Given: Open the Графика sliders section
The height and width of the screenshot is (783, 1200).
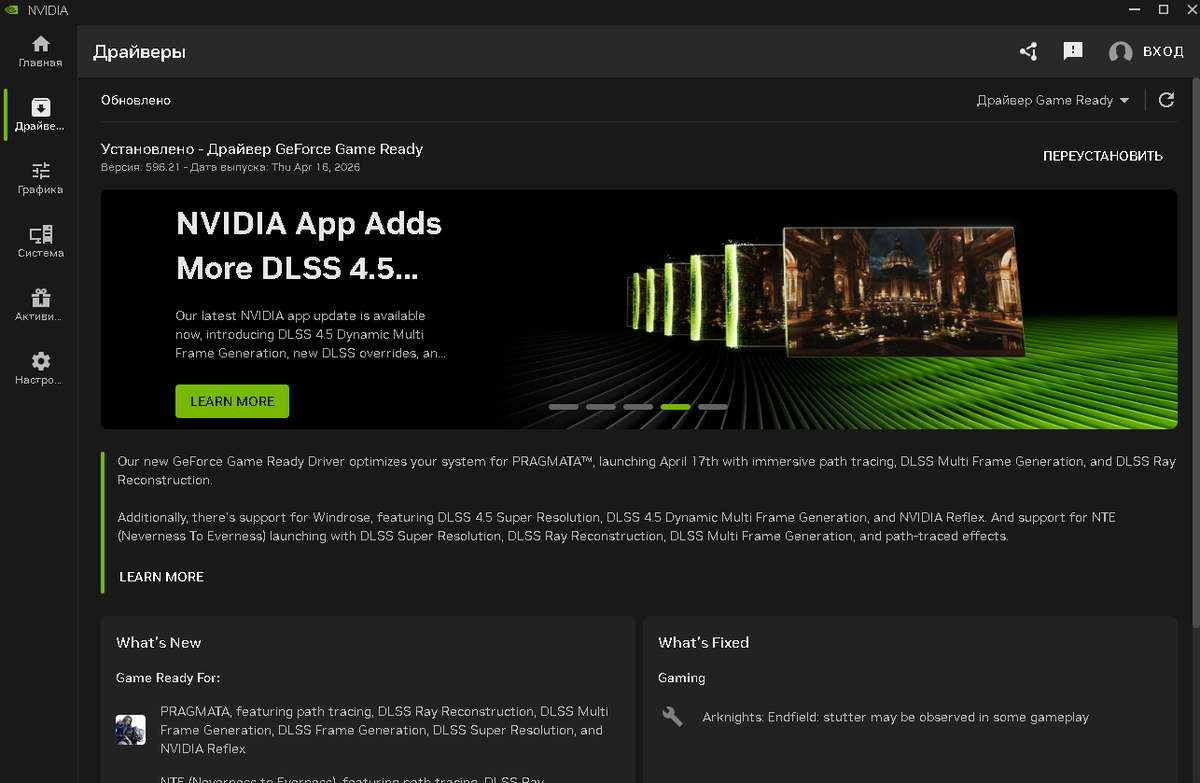Looking at the screenshot, I should pos(40,178).
